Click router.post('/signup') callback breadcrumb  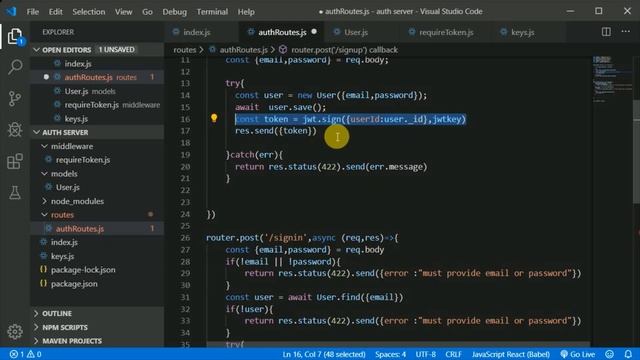pyautogui.click(x=344, y=50)
